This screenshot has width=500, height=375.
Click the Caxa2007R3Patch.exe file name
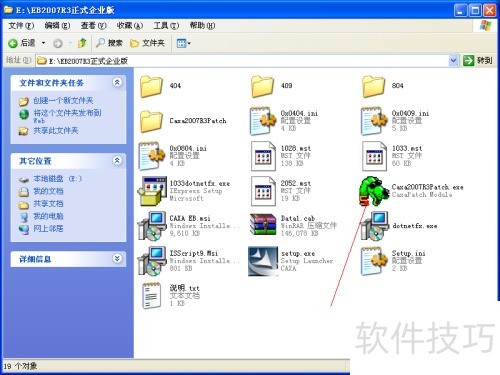[x=427, y=187]
